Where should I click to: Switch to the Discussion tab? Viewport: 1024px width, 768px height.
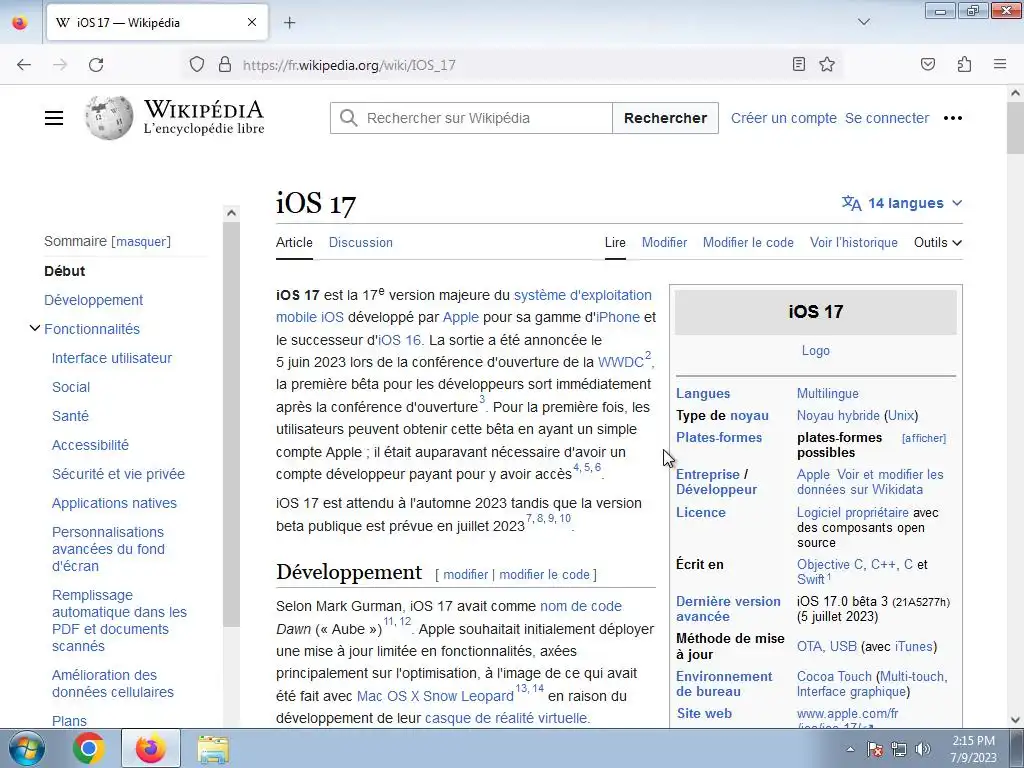(x=360, y=242)
